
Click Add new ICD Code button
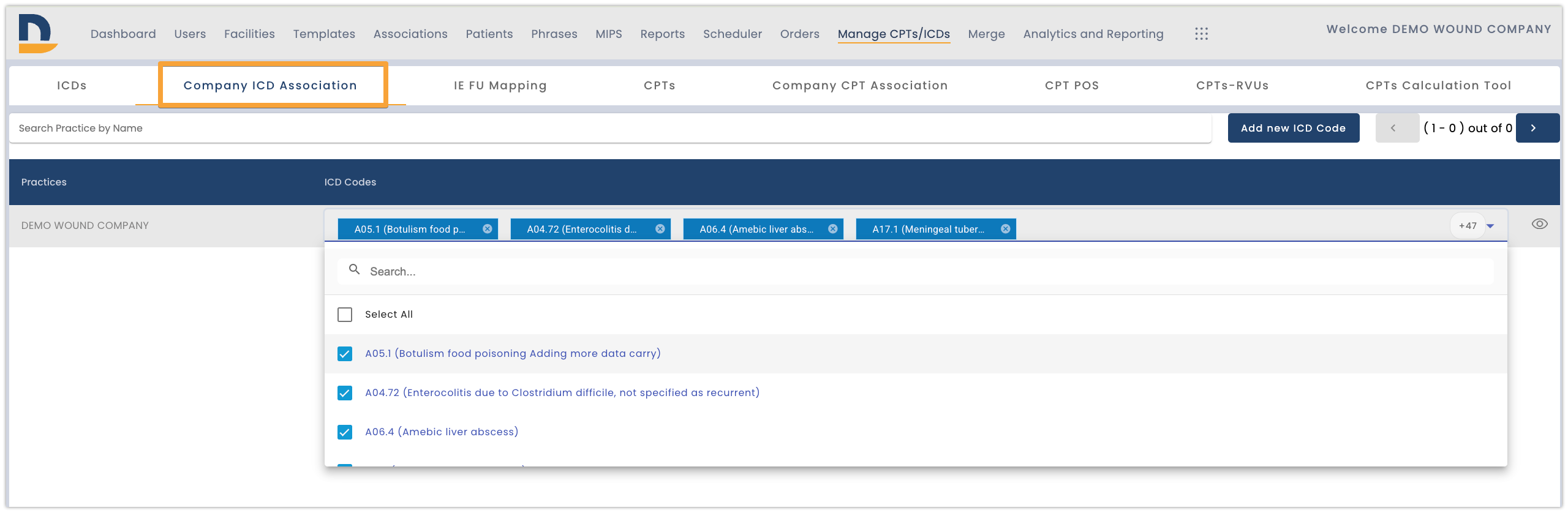click(x=1294, y=128)
